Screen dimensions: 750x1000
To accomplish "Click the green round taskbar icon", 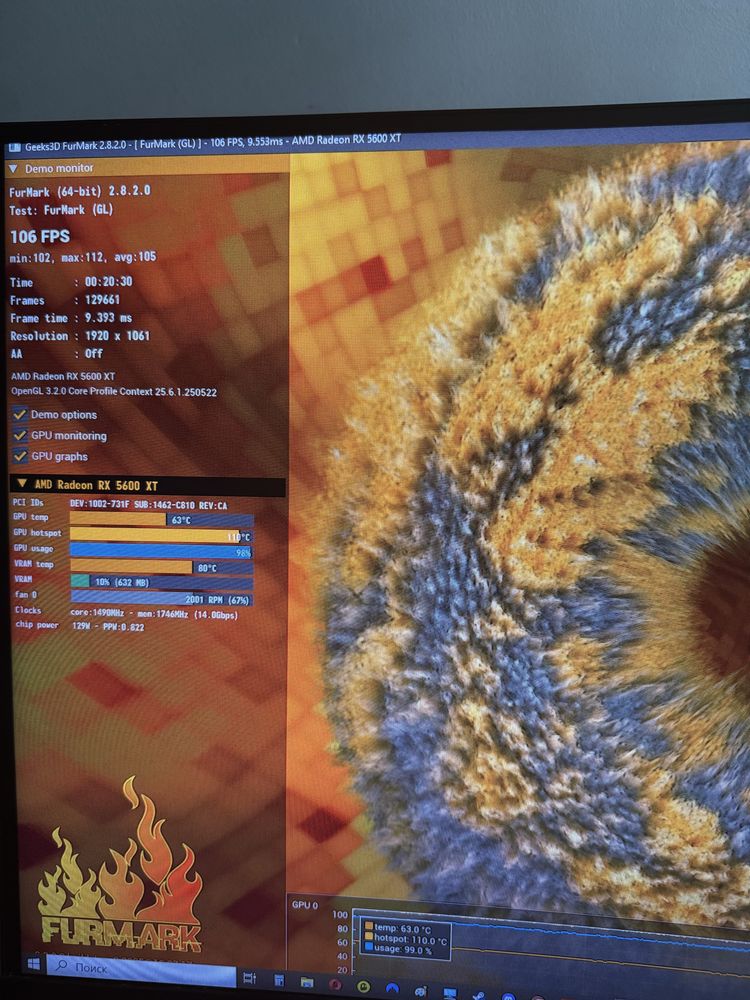I will [x=364, y=987].
